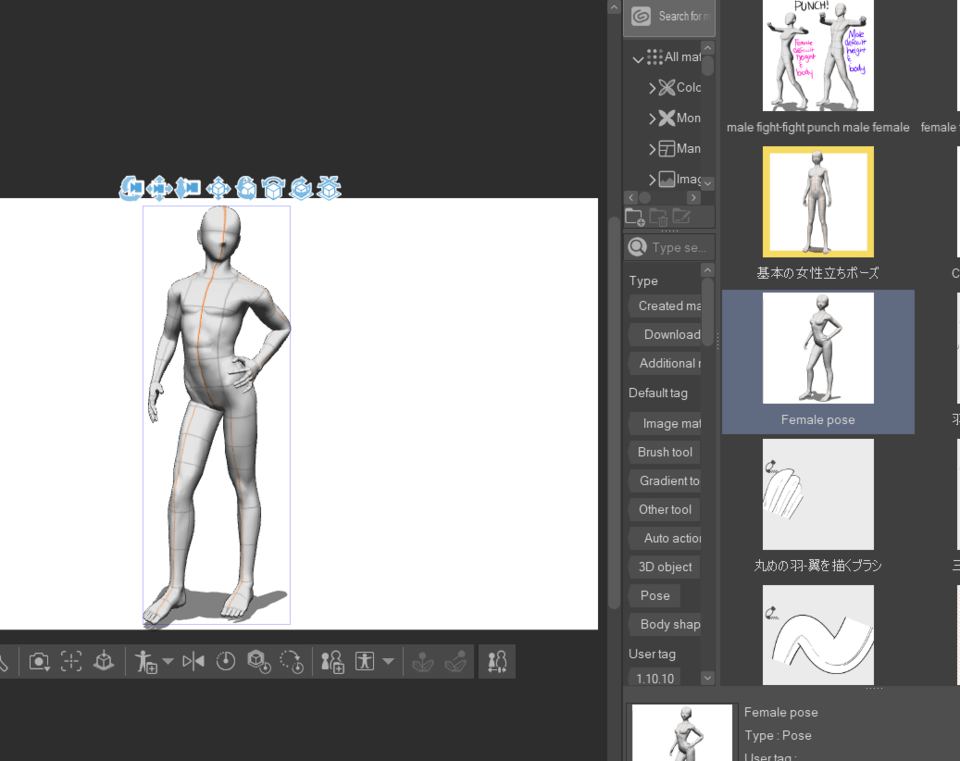Screen dimensions: 960x761
Task: Click the Clip Studio logo beside search field
Action: pyautogui.click(x=640, y=17)
